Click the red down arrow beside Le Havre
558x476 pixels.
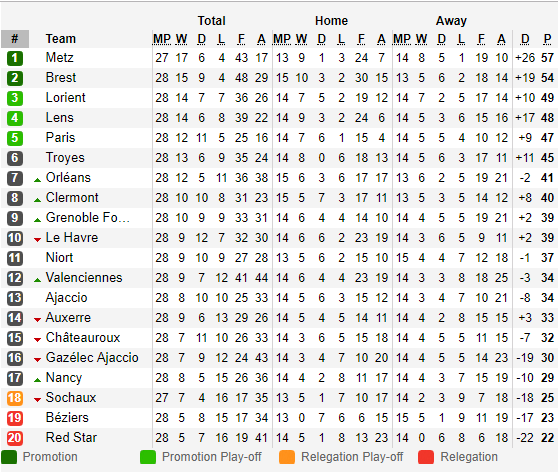[x=37, y=240]
